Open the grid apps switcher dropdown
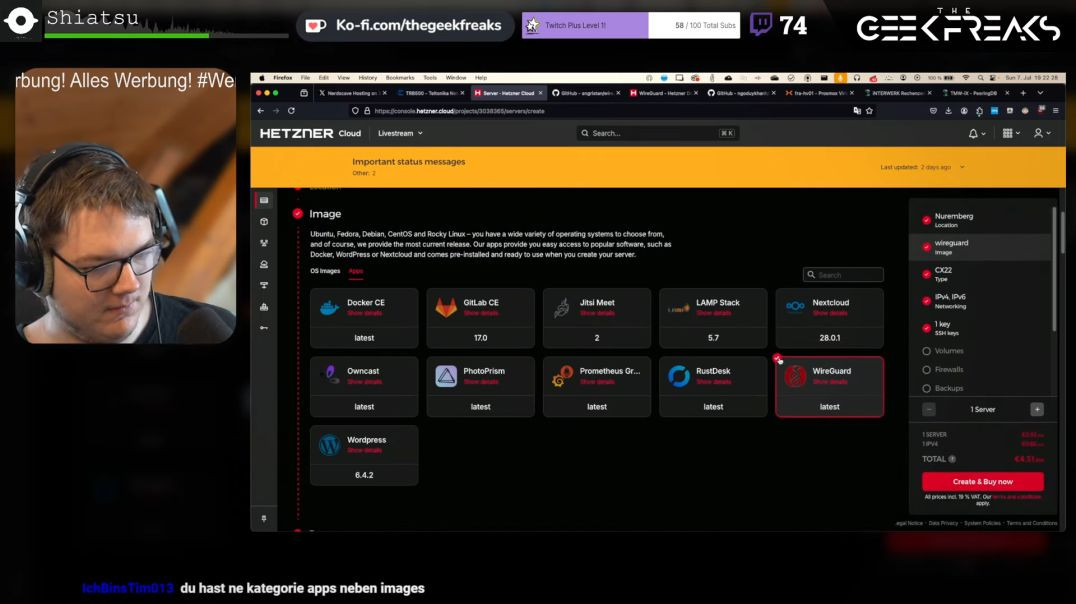 tap(1011, 133)
